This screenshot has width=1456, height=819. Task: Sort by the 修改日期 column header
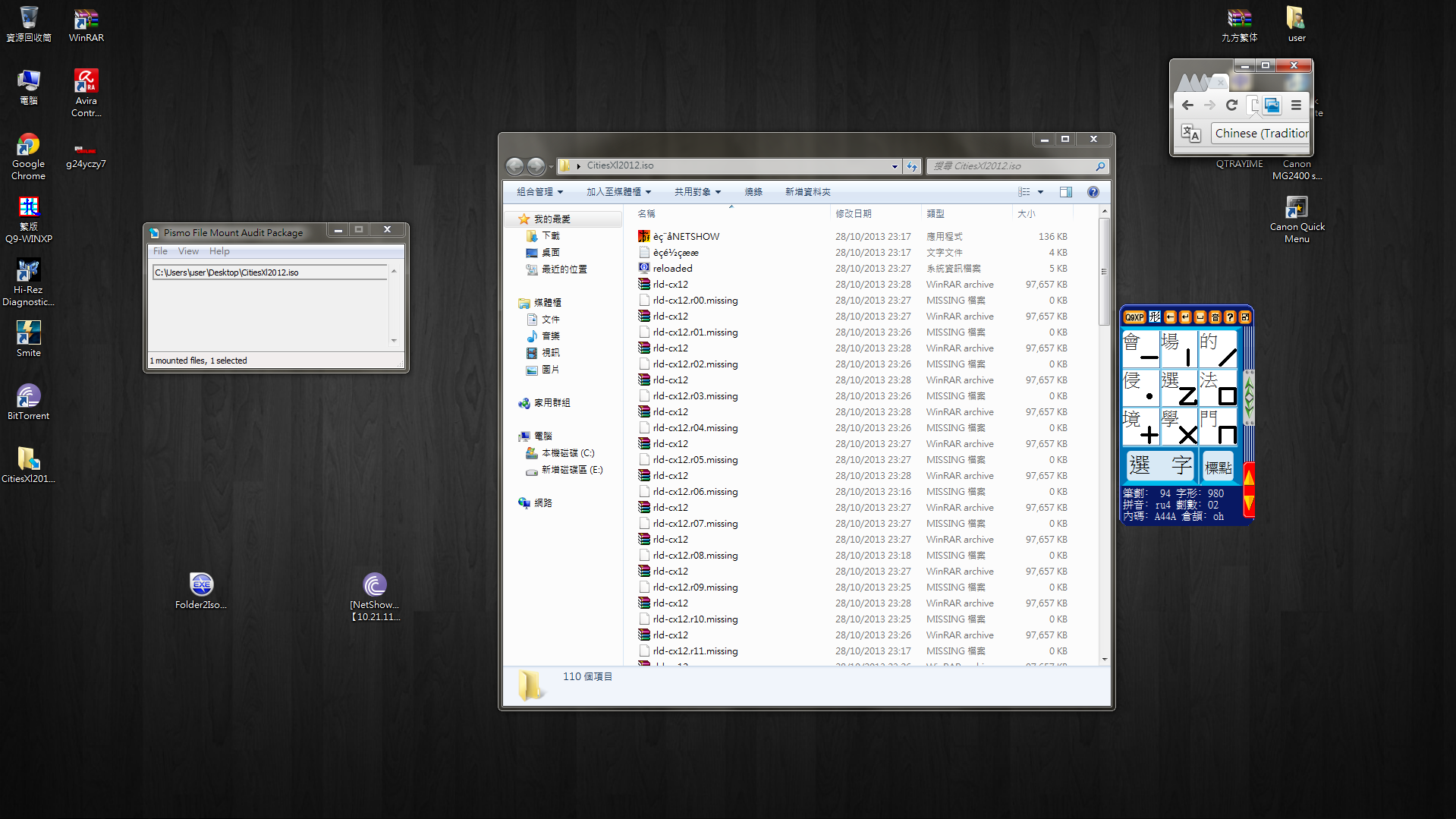[854, 214]
